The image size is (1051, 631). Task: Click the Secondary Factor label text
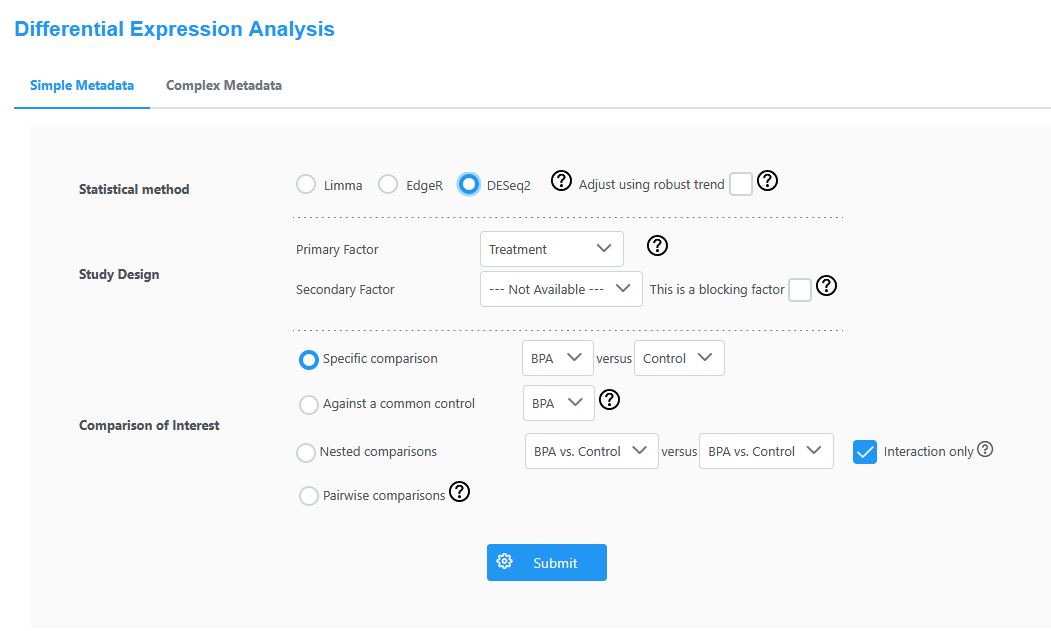click(x=345, y=290)
